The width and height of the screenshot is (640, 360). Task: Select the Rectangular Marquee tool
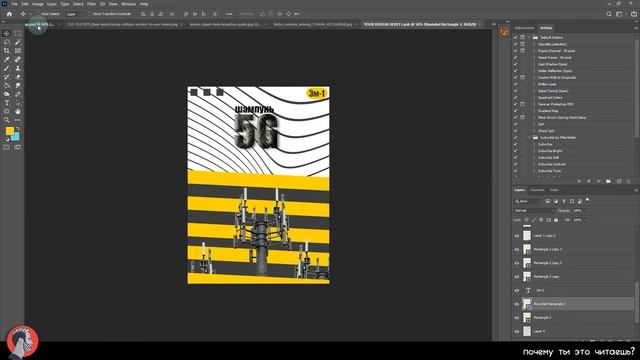18,33
